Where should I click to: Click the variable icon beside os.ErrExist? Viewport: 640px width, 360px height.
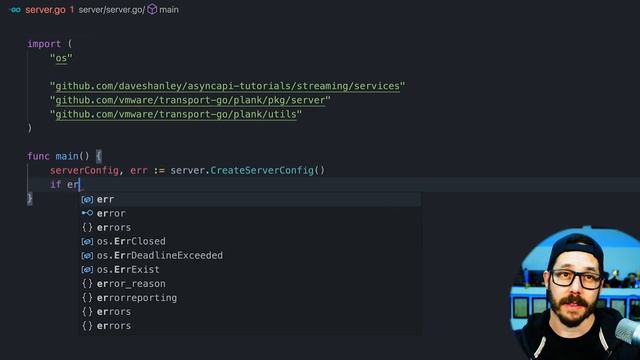87,270
